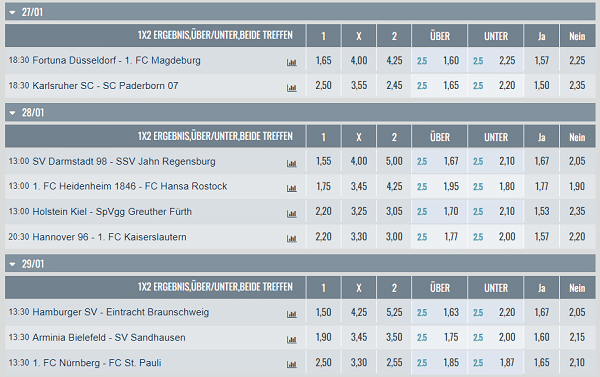Collapse the 27/01 date section

pyautogui.click(x=12, y=13)
